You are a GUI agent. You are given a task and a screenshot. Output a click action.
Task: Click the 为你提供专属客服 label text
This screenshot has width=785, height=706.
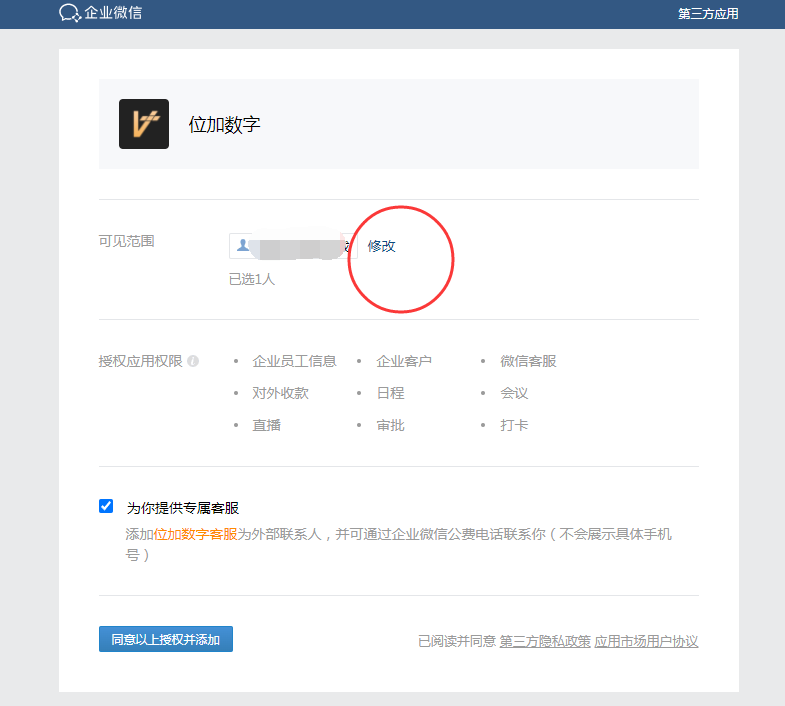183,508
